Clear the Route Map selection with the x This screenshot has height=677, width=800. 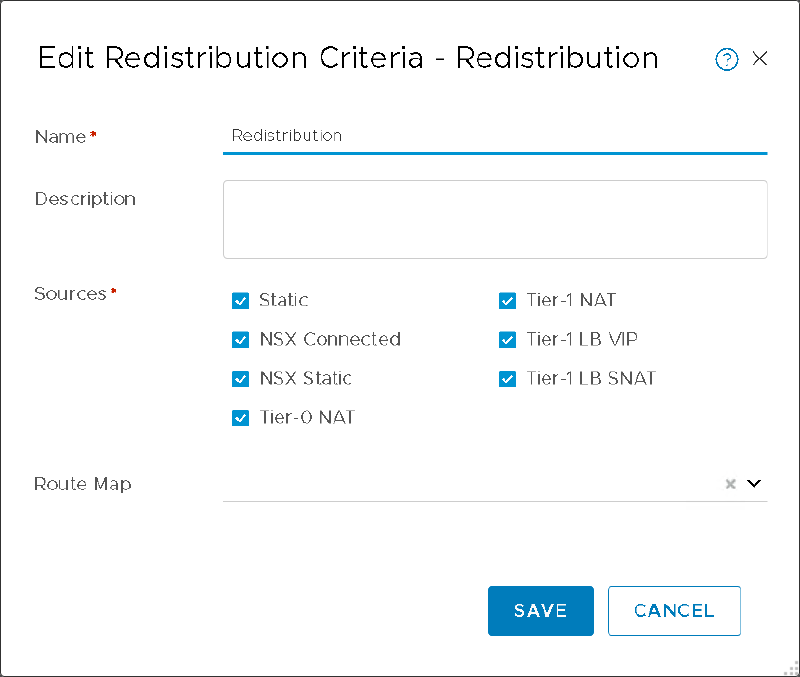point(730,483)
